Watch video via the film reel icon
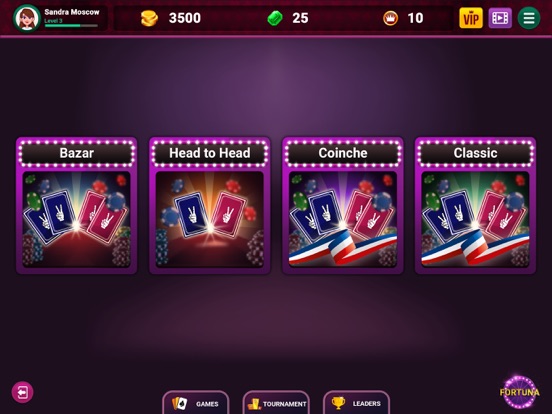 [500, 18]
